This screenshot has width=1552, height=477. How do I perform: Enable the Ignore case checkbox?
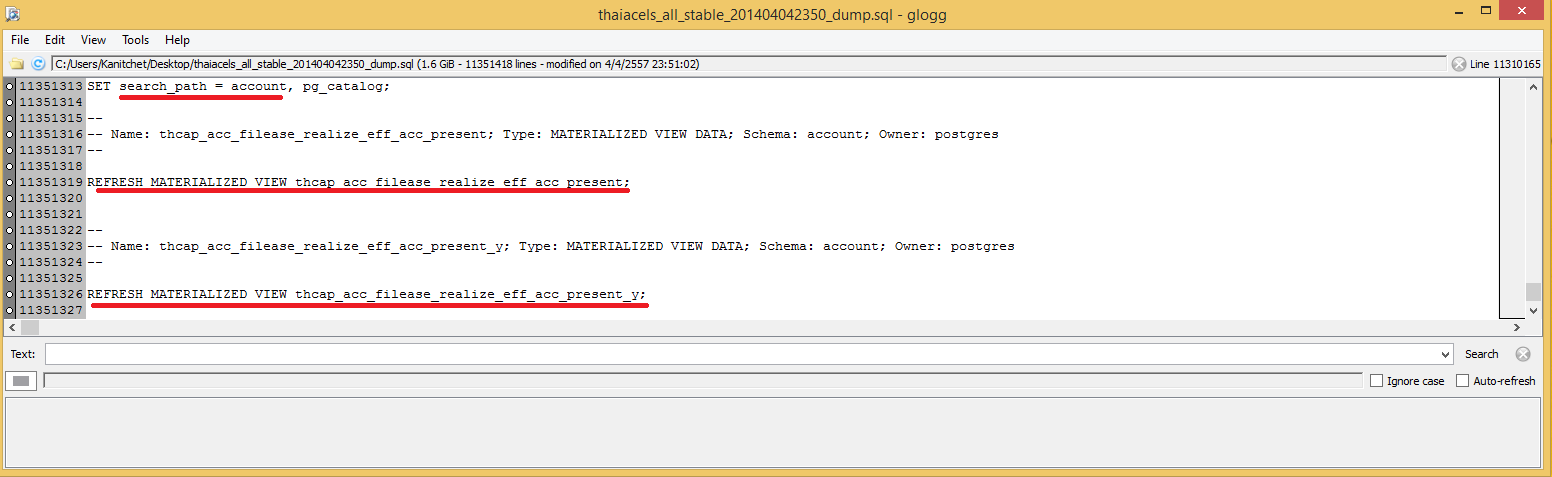[x=1377, y=381]
